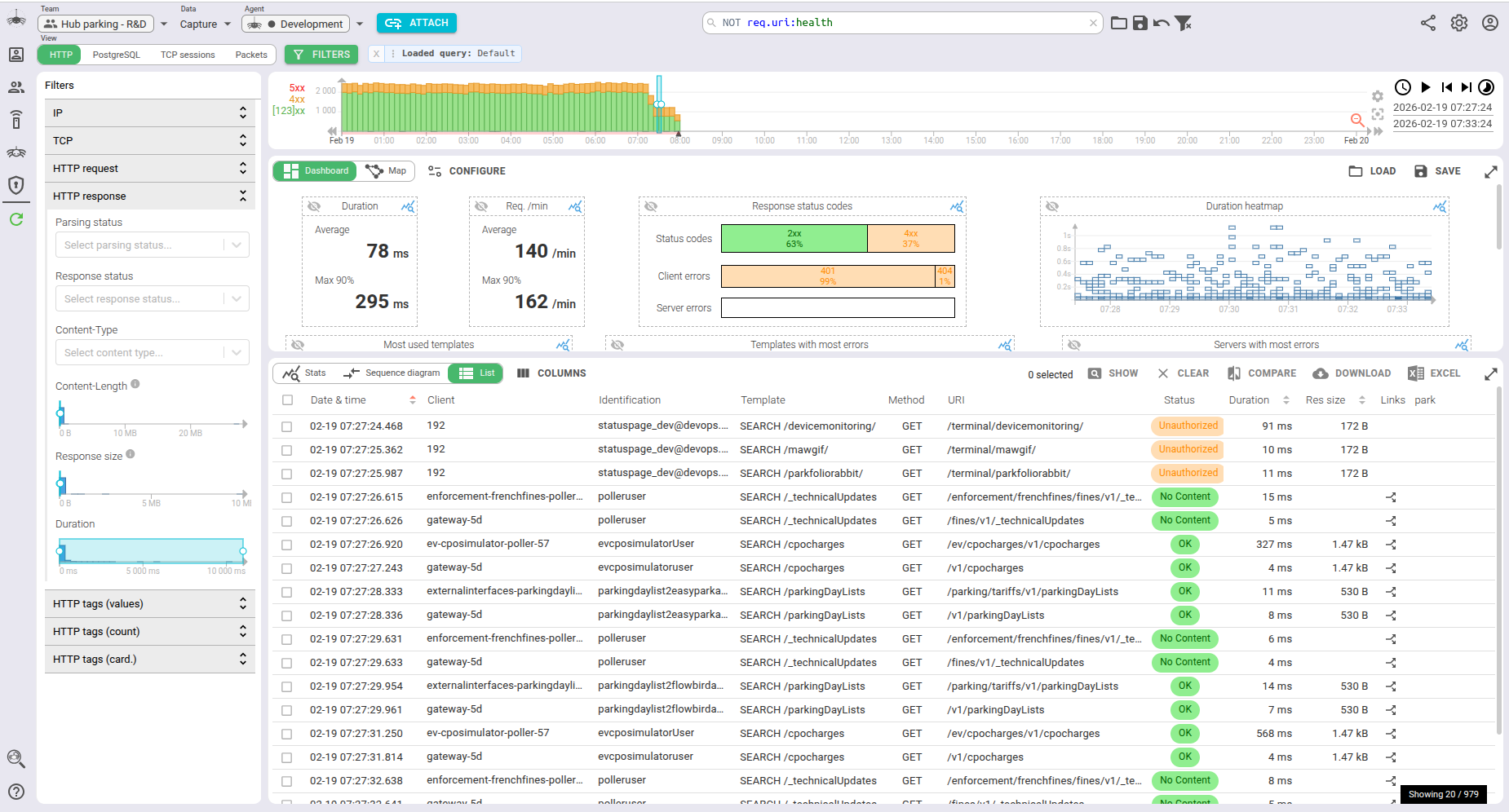
Task: Open the share options icon
Action: pyautogui.click(x=1427, y=23)
